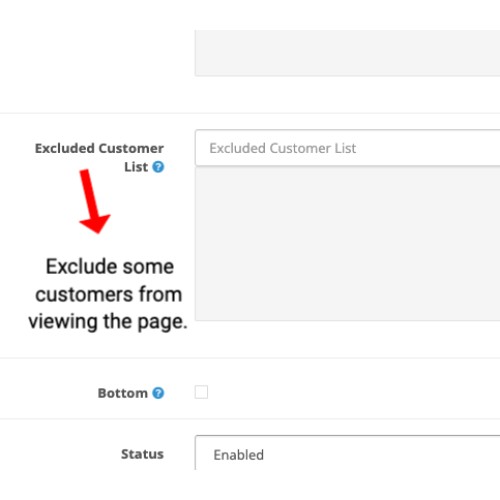Screen dimensions: 500x500
Task: Click the 'Exclude some' annotation line
Action: (110, 267)
